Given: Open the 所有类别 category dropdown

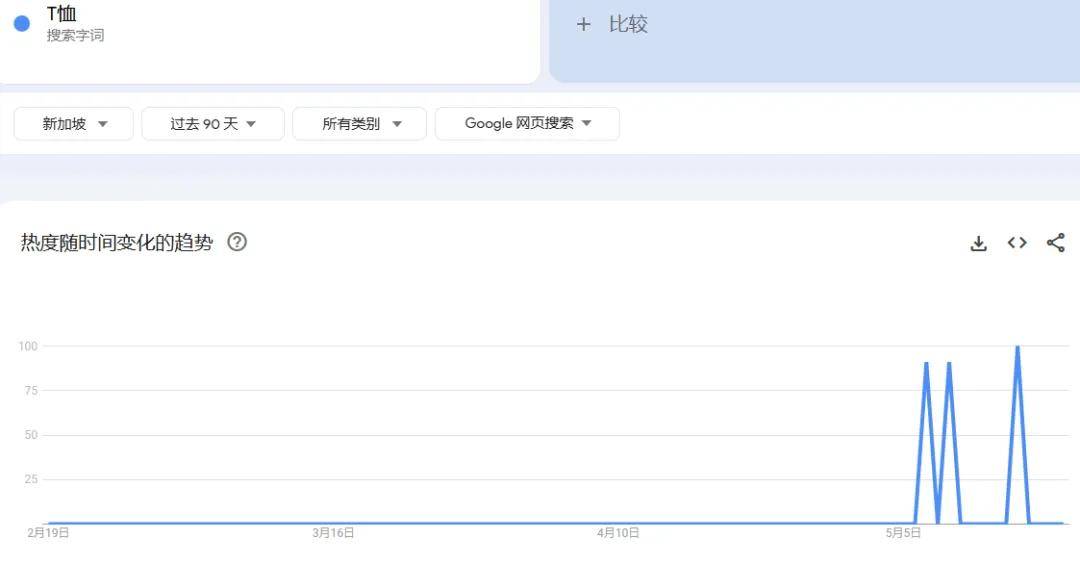Looking at the screenshot, I should pyautogui.click(x=360, y=124).
